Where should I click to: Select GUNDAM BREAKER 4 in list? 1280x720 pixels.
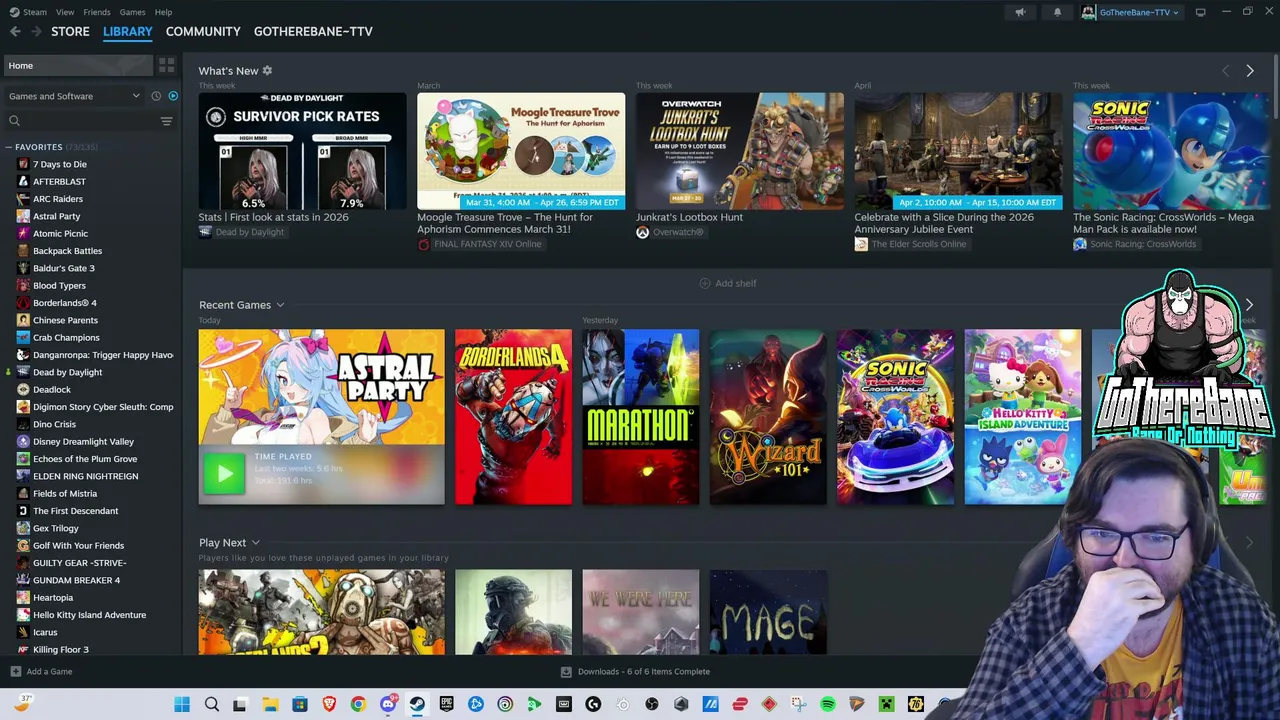(x=76, y=580)
